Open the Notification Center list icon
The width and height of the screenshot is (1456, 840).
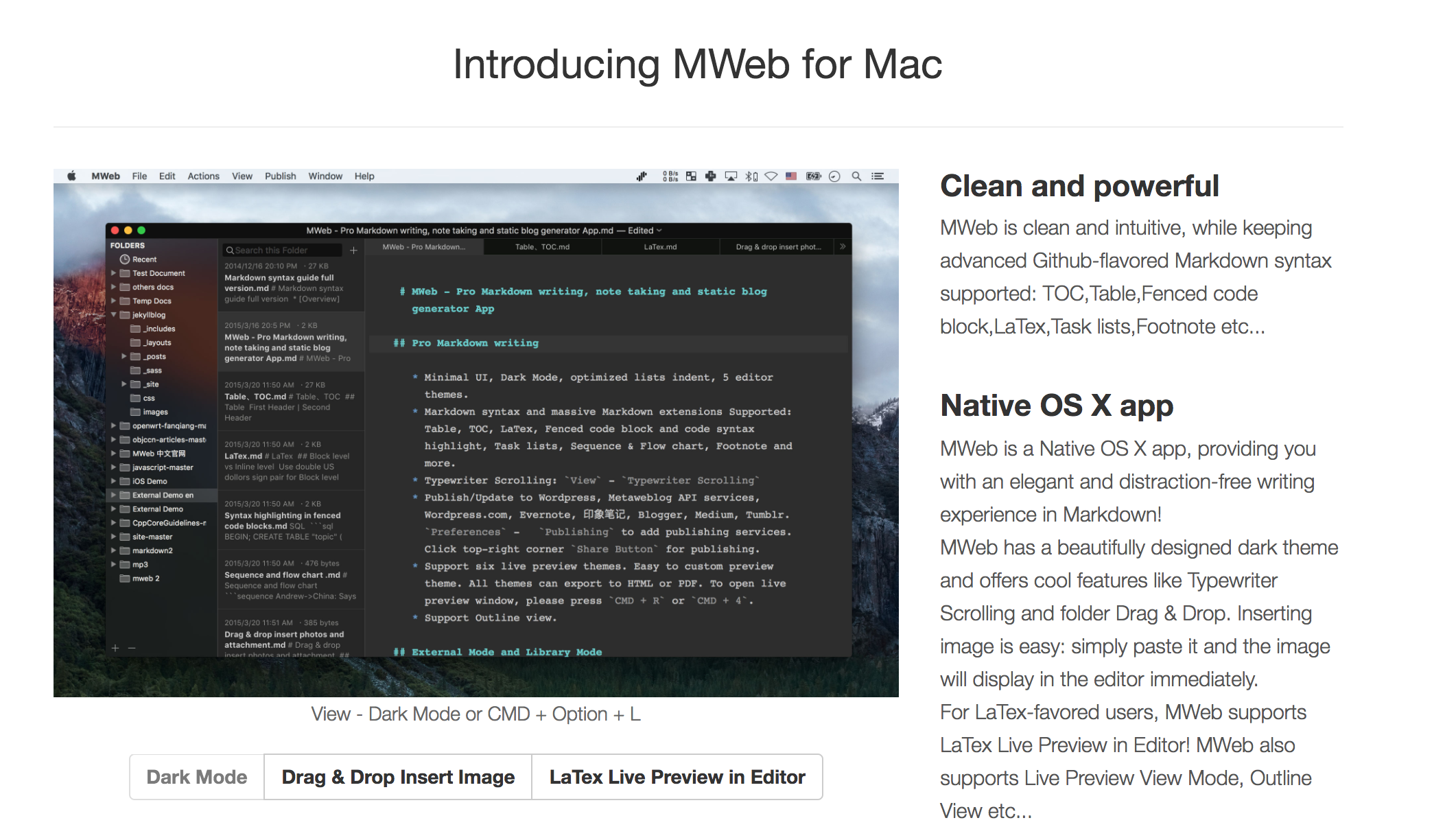click(878, 176)
